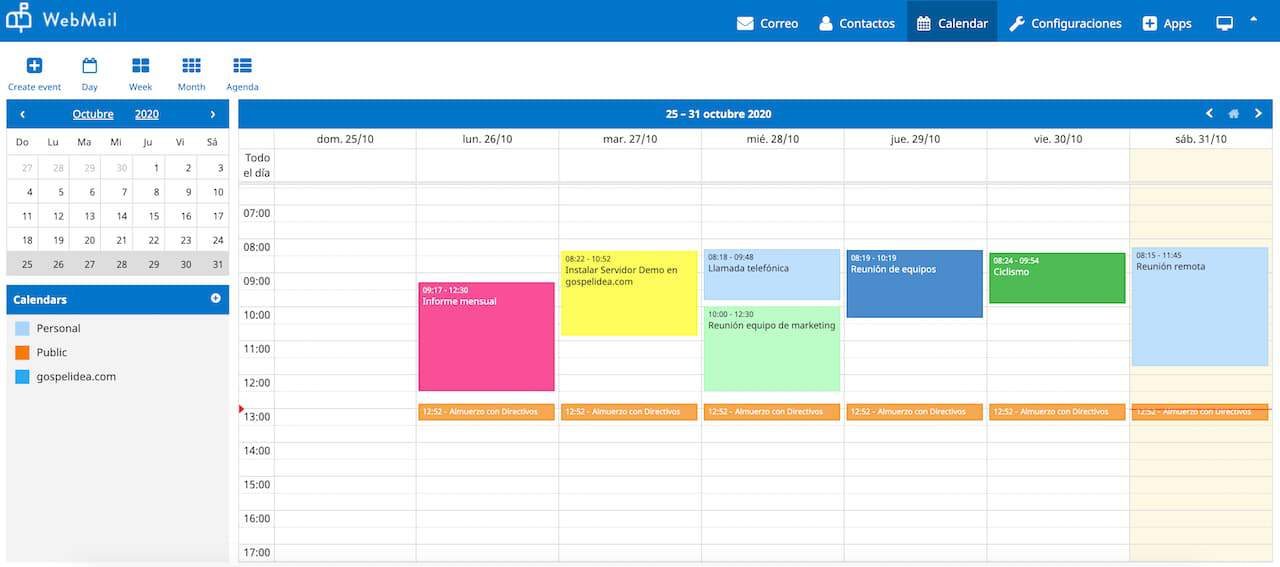Viewport: 1280px width, 567px height.
Task: Select day 15 in the mini calendar
Action: pos(153,216)
